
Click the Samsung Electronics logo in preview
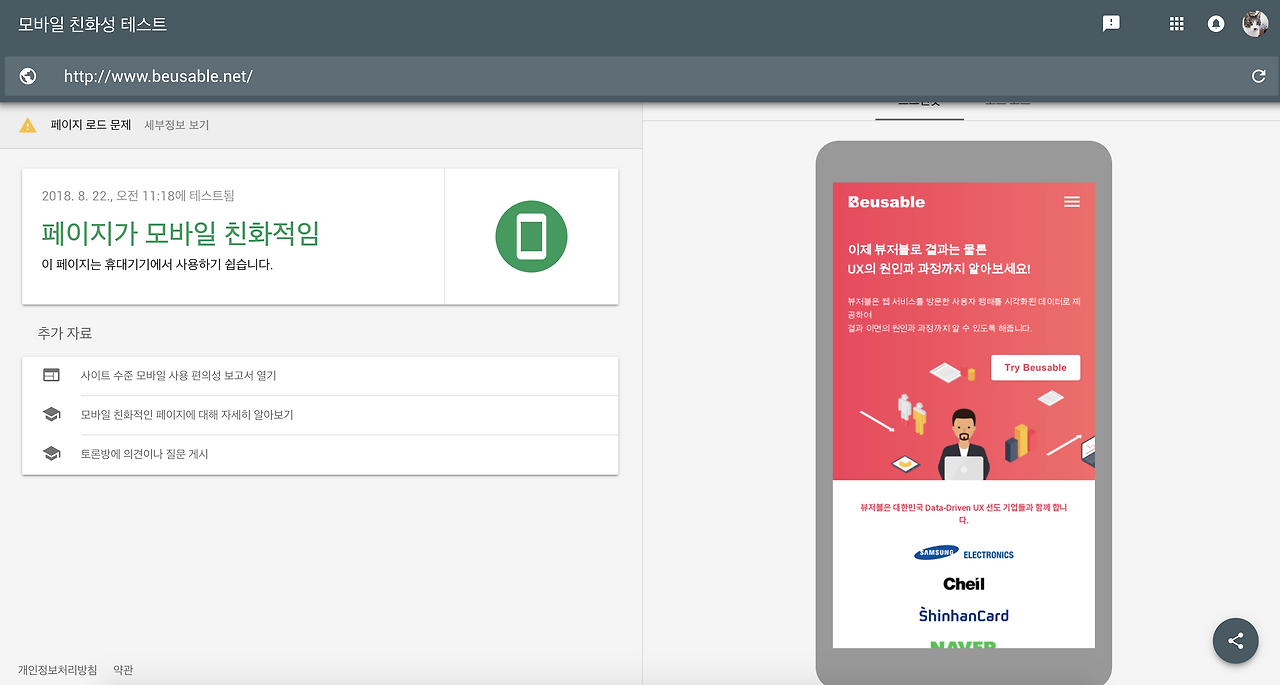pos(963,554)
